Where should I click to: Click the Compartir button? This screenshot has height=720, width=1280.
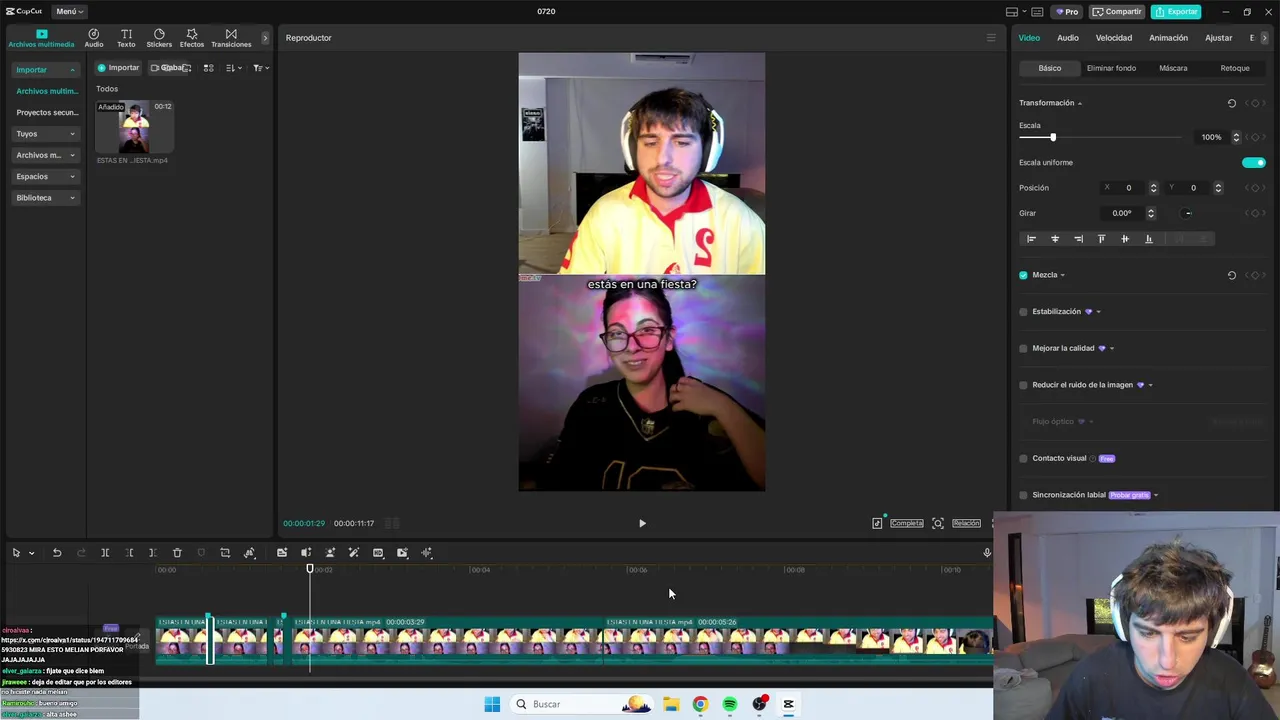[x=1116, y=12]
